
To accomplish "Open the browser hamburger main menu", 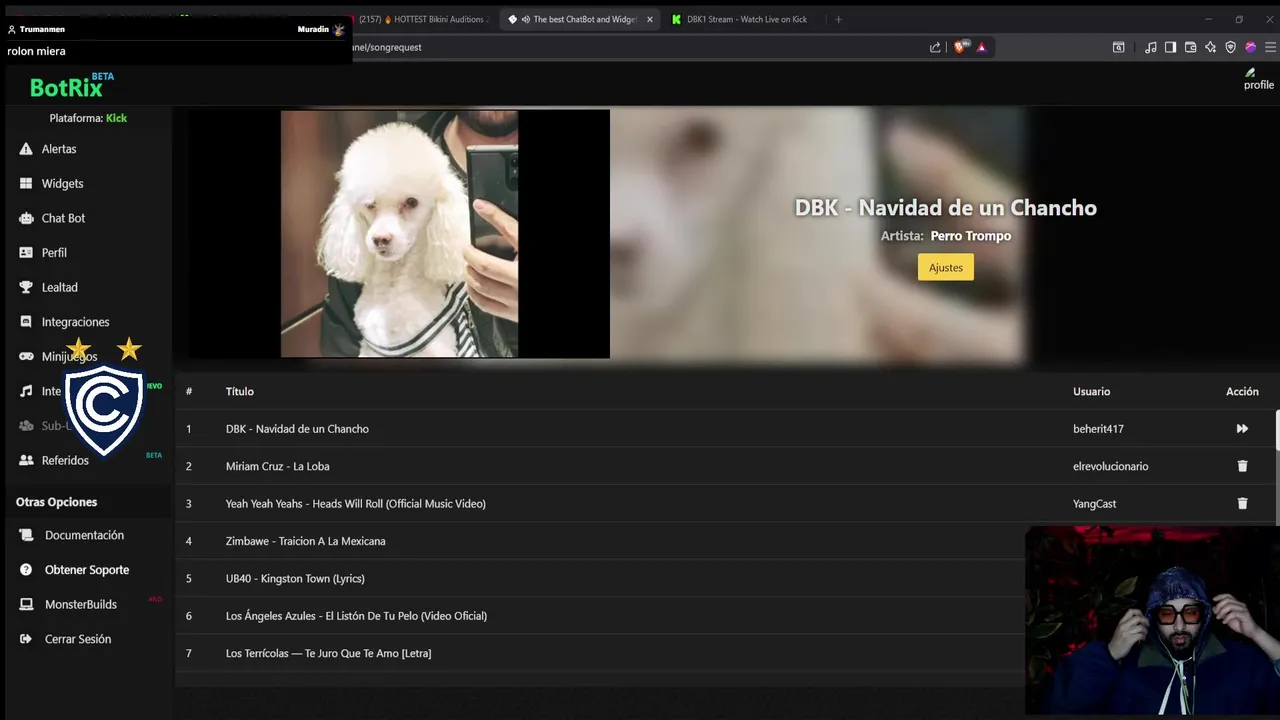I will [1270, 47].
